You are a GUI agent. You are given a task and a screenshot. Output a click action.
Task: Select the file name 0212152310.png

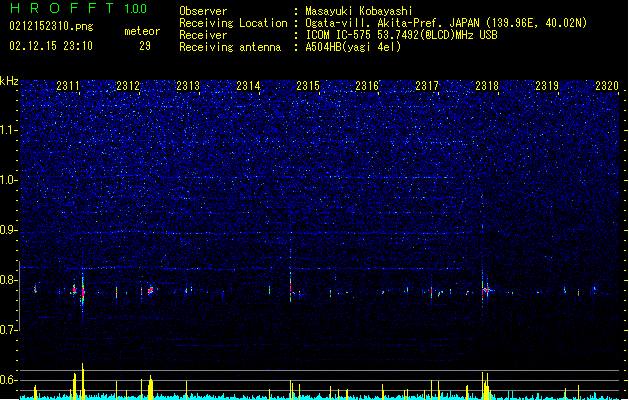51,26
